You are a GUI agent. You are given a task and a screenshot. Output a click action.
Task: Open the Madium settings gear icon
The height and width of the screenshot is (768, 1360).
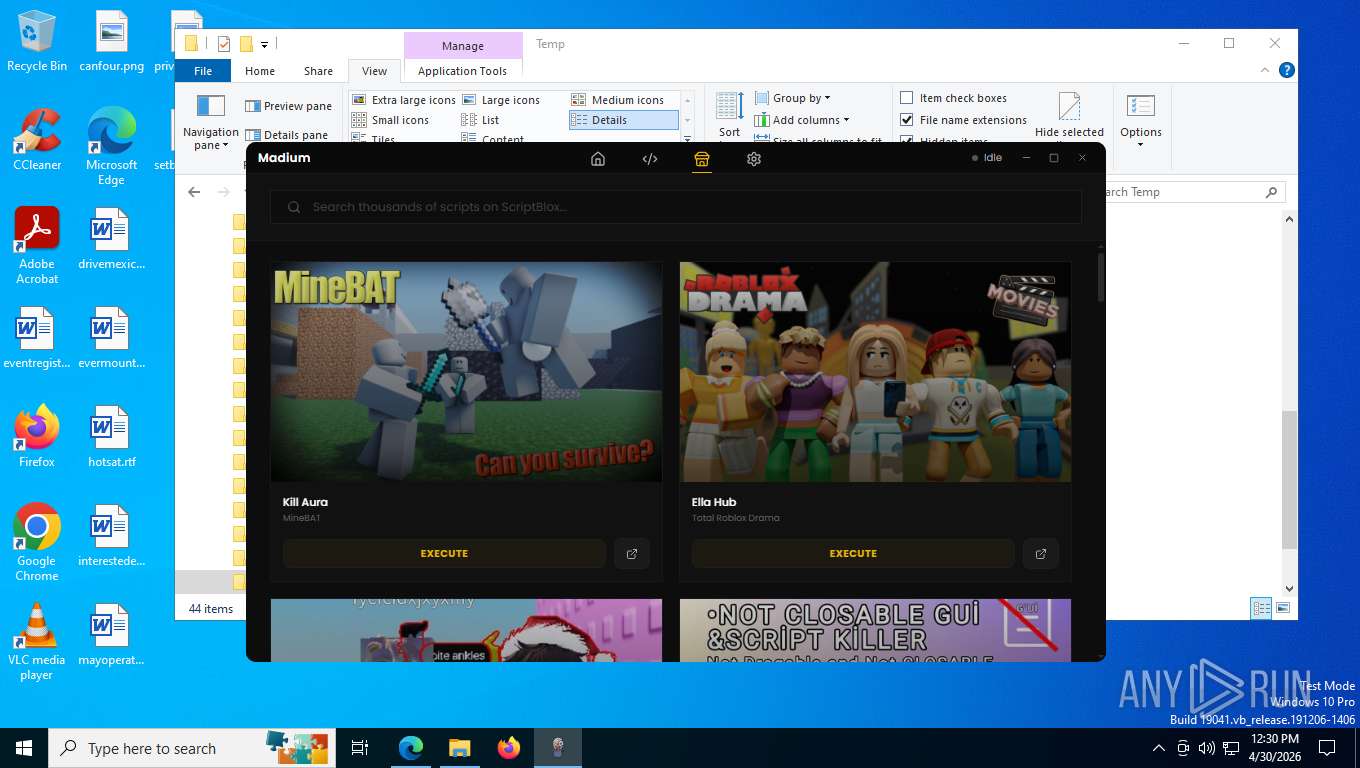[754, 158]
